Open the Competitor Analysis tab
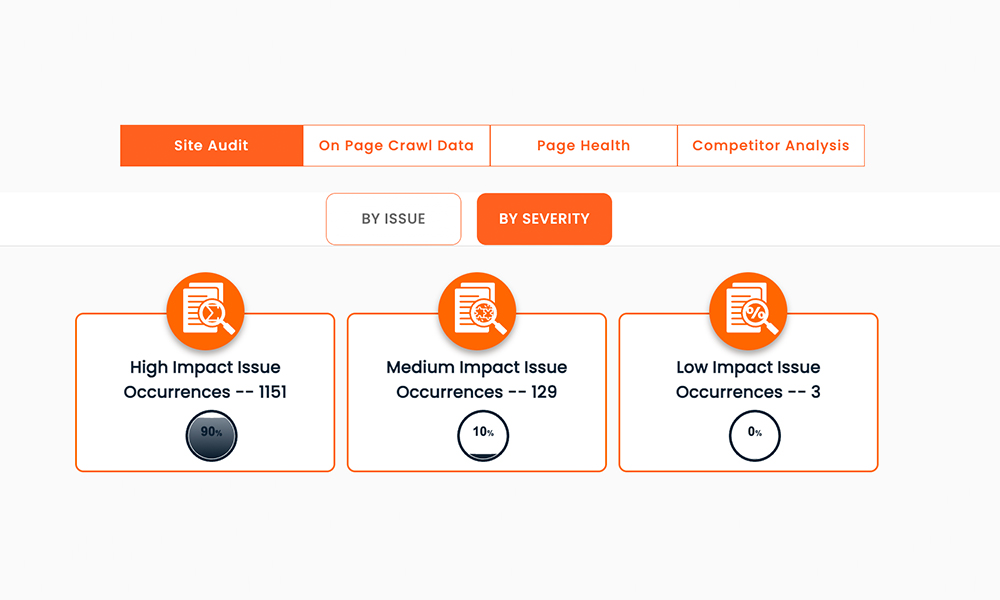The width and height of the screenshot is (1000, 600). pyautogui.click(x=771, y=145)
